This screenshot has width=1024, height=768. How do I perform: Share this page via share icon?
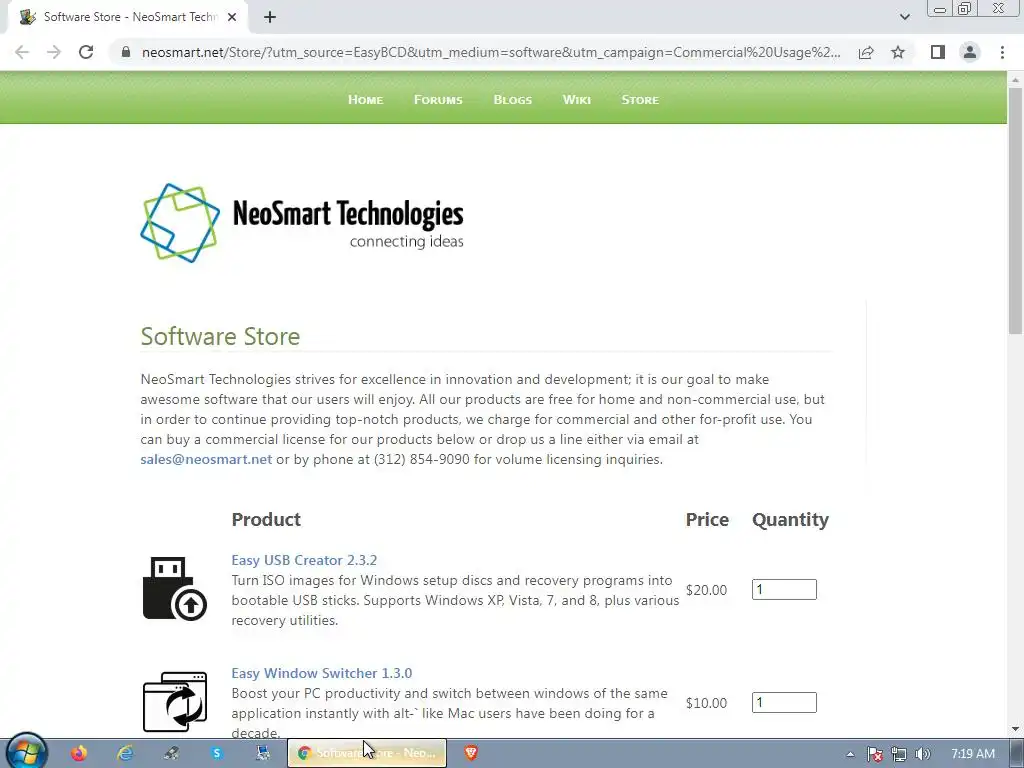tap(866, 52)
